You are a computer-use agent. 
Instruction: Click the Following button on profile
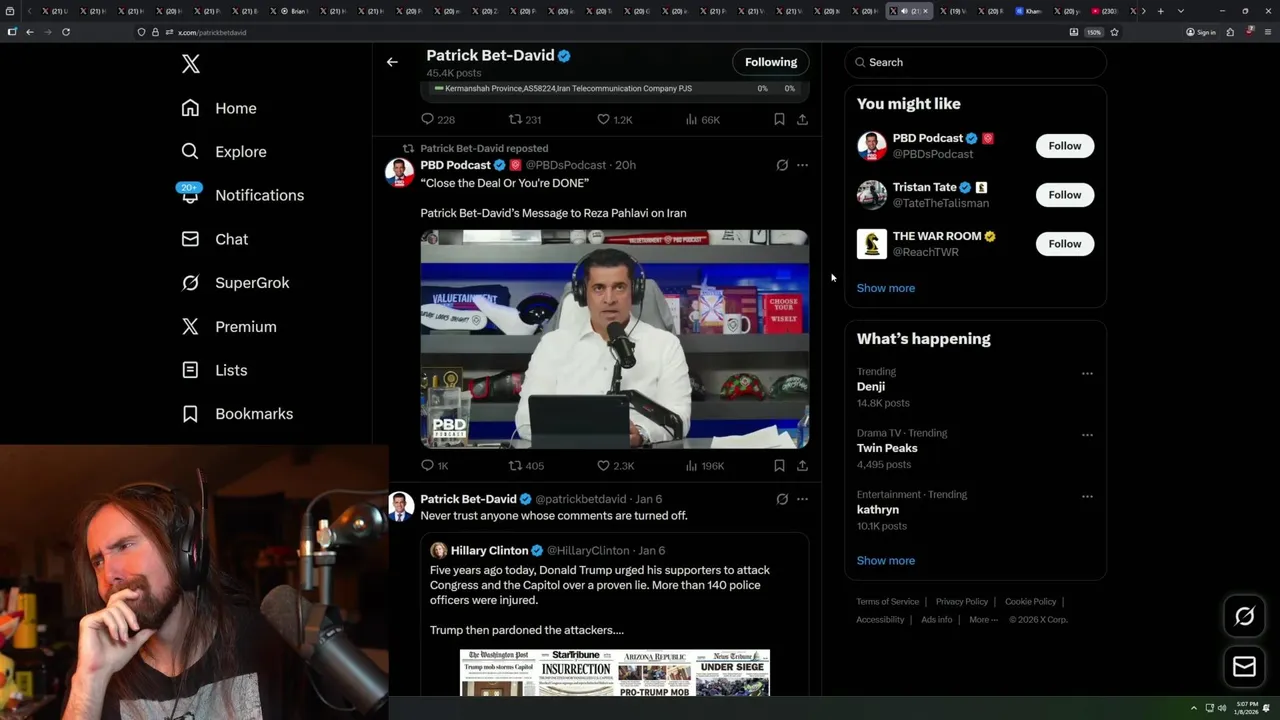[x=771, y=62]
